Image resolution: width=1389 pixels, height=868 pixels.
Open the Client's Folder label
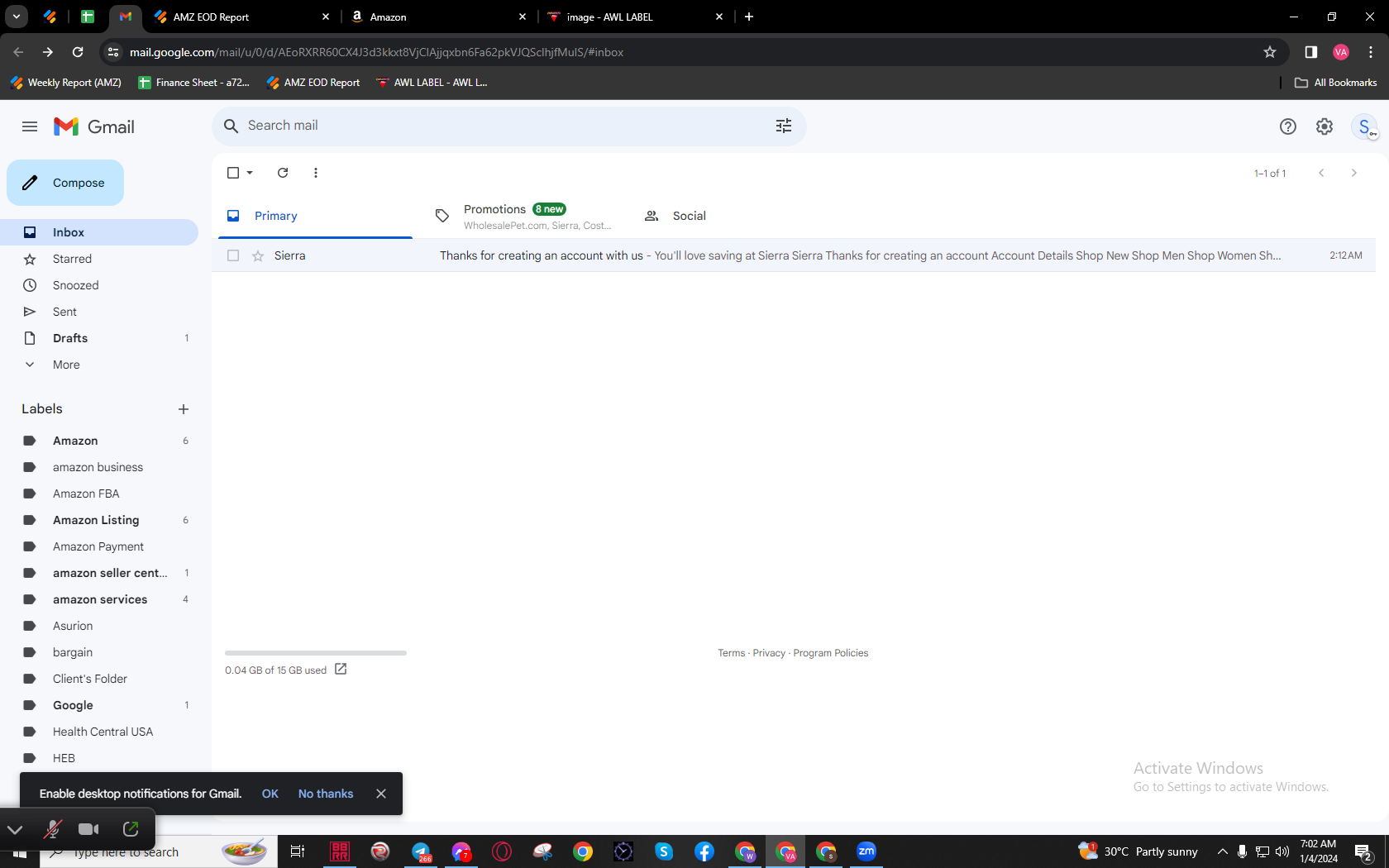coord(99,679)
